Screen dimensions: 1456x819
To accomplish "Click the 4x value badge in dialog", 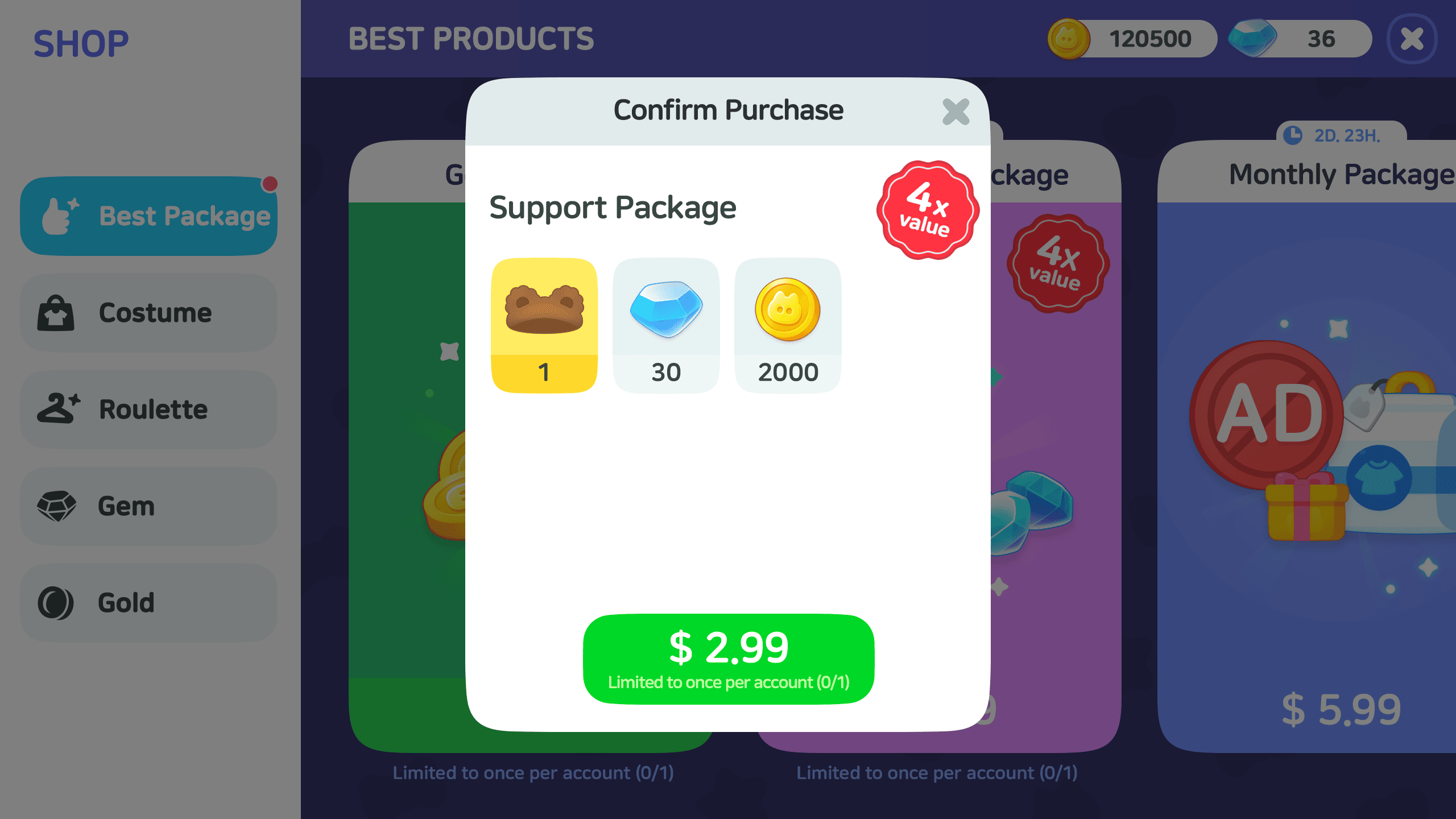I will (928, 210).
